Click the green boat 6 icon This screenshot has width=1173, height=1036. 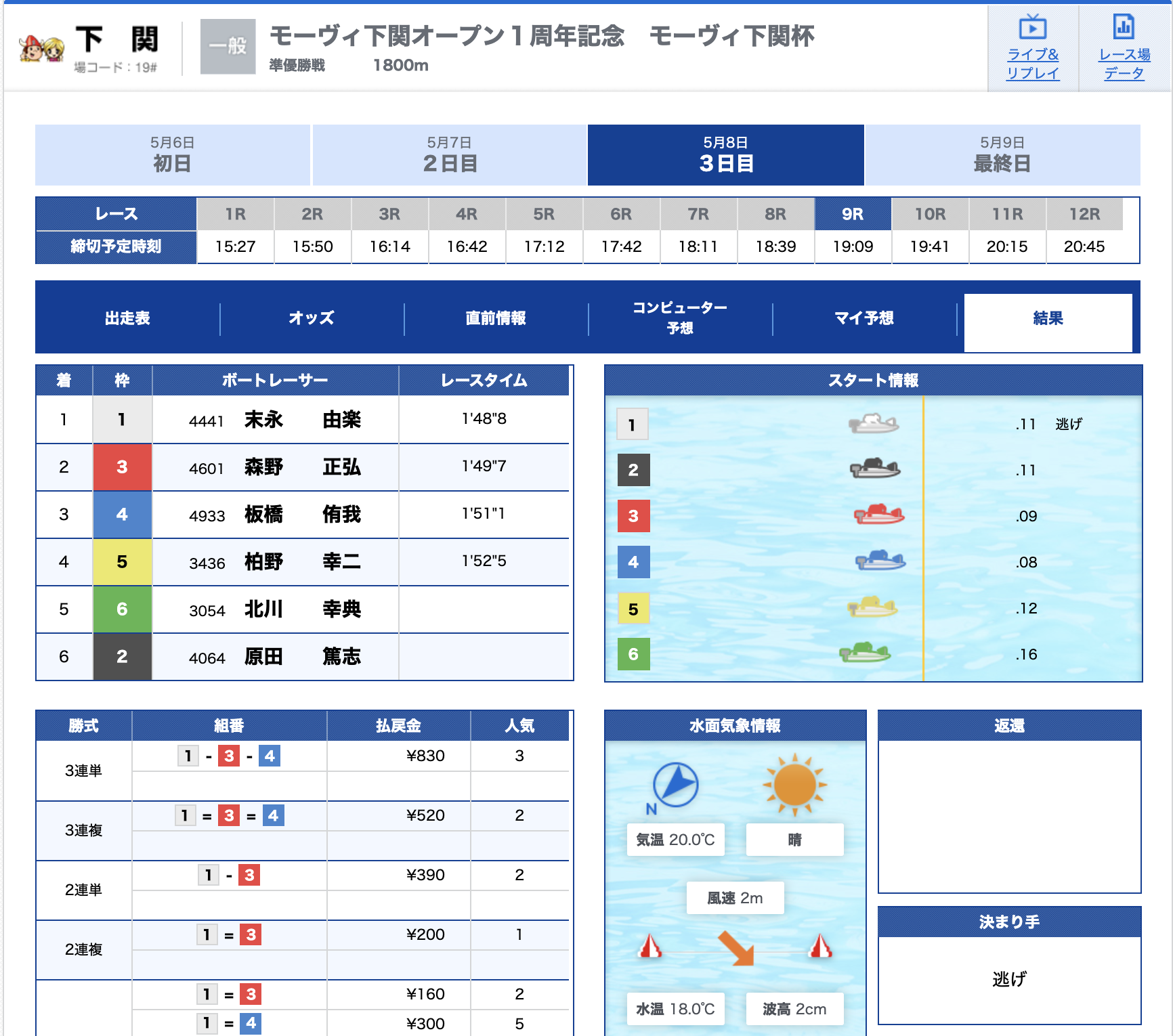[864, 653]
